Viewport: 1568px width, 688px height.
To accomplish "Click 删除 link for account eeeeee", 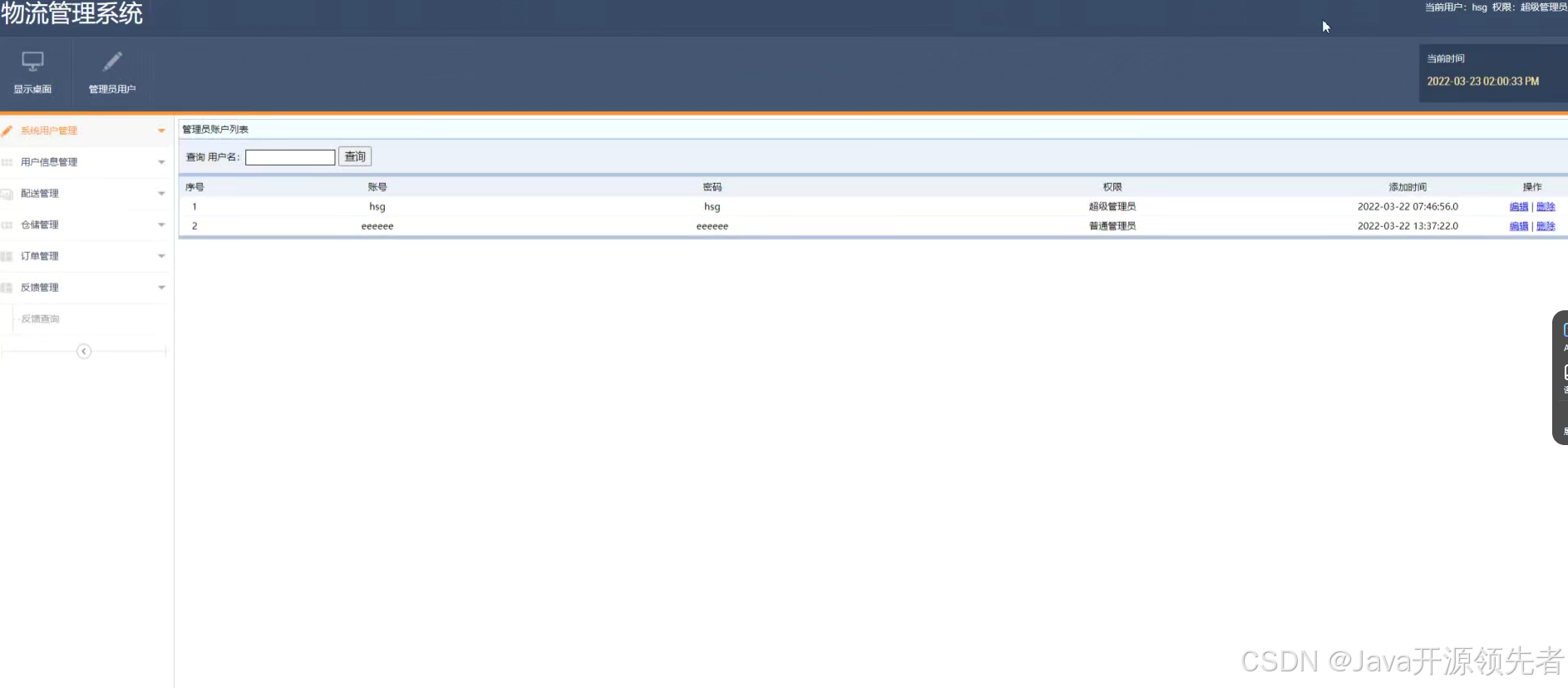I will tap(1546, 226).
